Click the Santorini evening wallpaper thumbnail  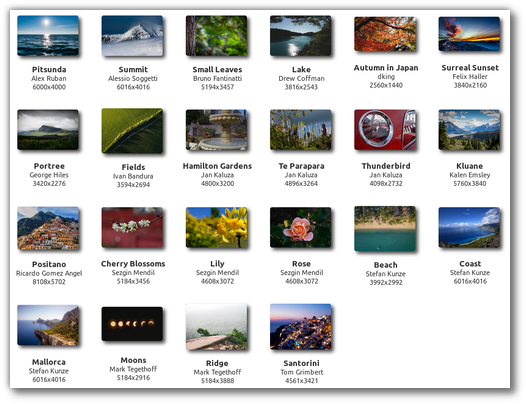click(301, 327)
